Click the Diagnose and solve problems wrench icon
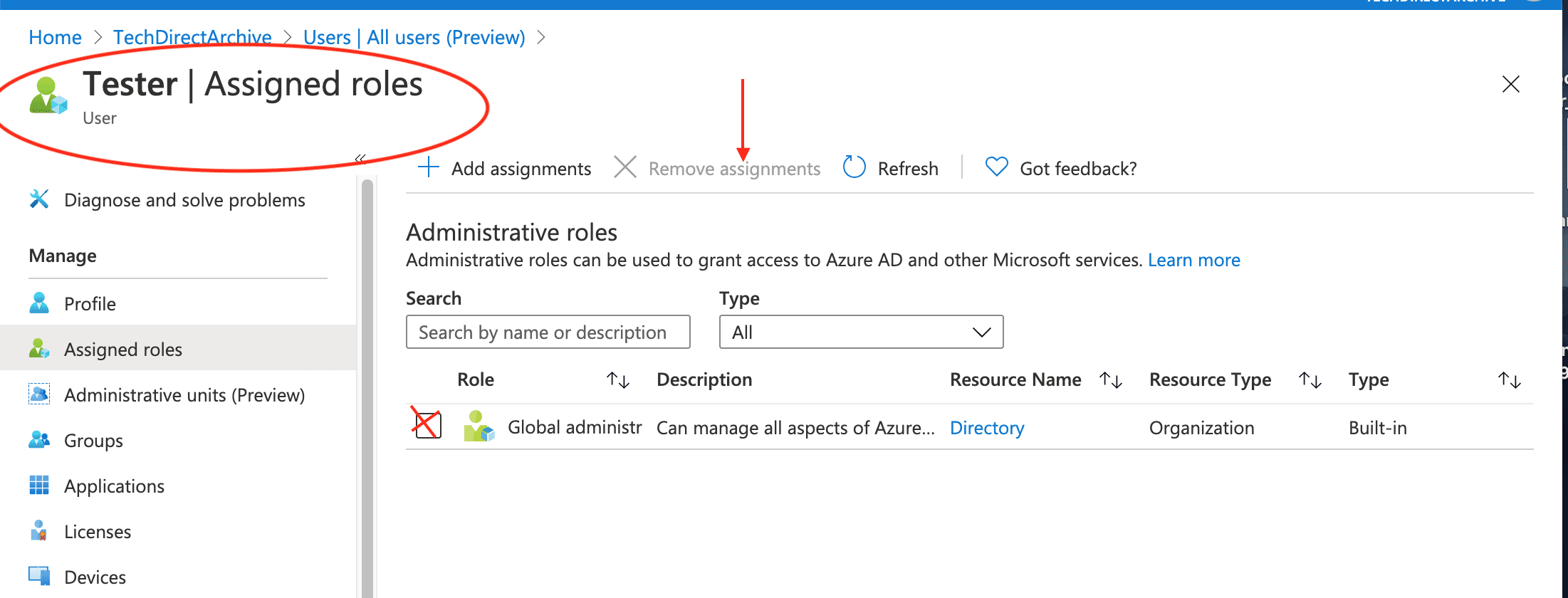Screen dimensions: 1568x598 pyautogui.click(x=39, y=199)
